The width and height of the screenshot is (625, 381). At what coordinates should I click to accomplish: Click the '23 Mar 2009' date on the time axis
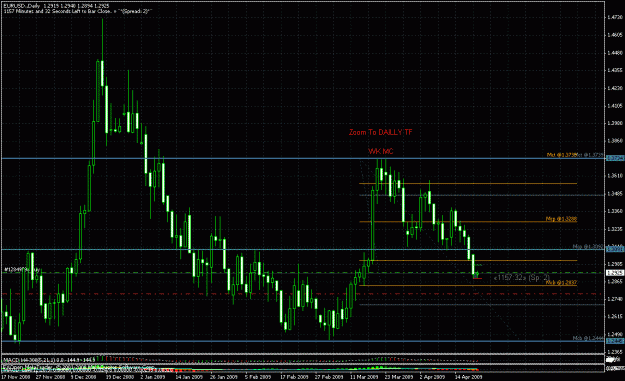pyautogui.click(x=399, y=377)
